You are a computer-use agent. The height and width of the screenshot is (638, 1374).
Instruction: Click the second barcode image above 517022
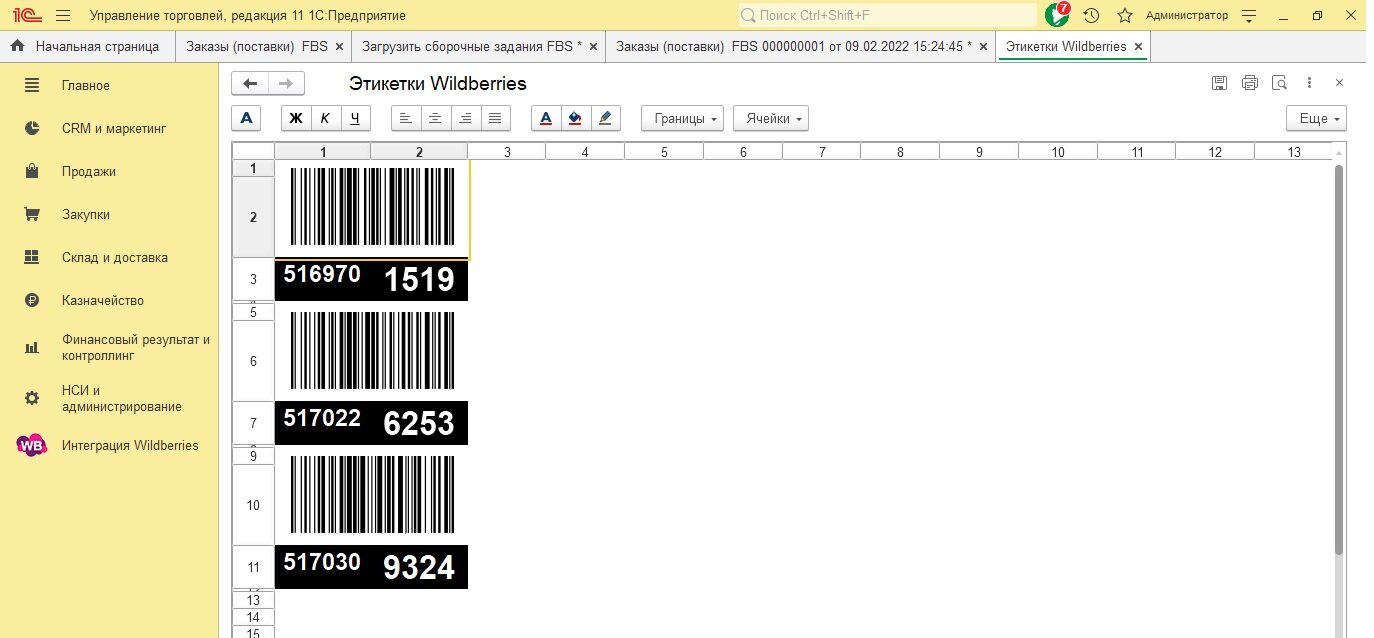coord(372,351)
